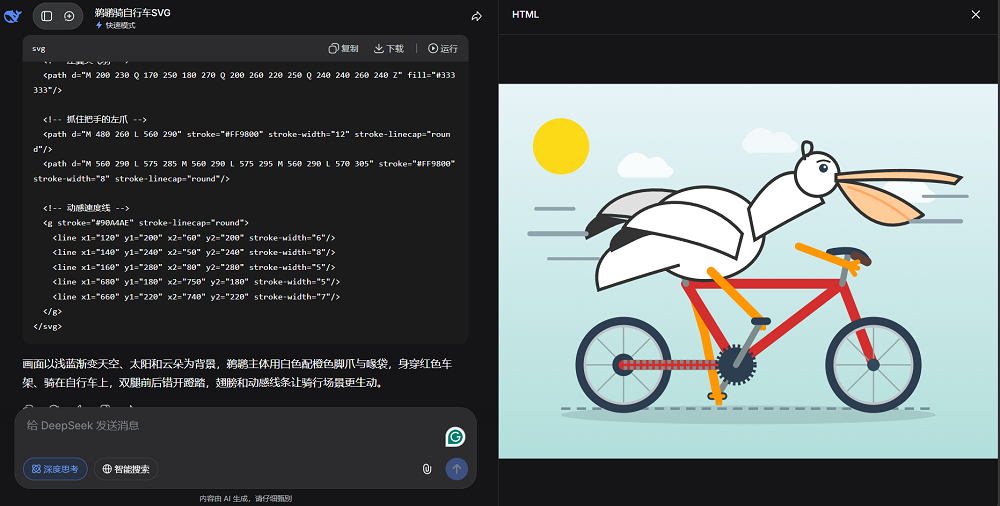Copy the SVG code block
Viewport: 1000px width, 506px height.
(x=343, y=48)
